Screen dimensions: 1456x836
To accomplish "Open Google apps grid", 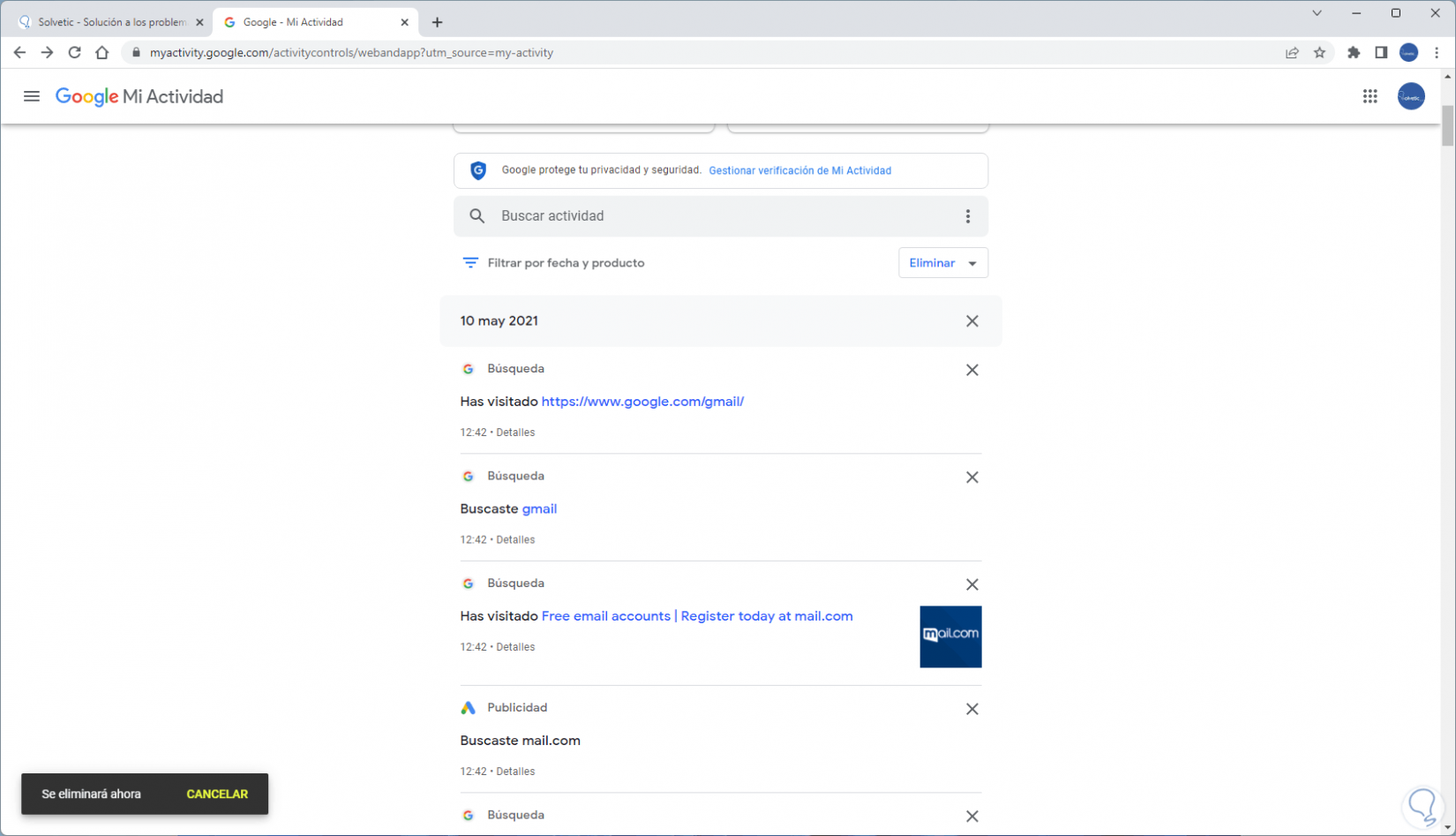I will tap(1370, 96).
